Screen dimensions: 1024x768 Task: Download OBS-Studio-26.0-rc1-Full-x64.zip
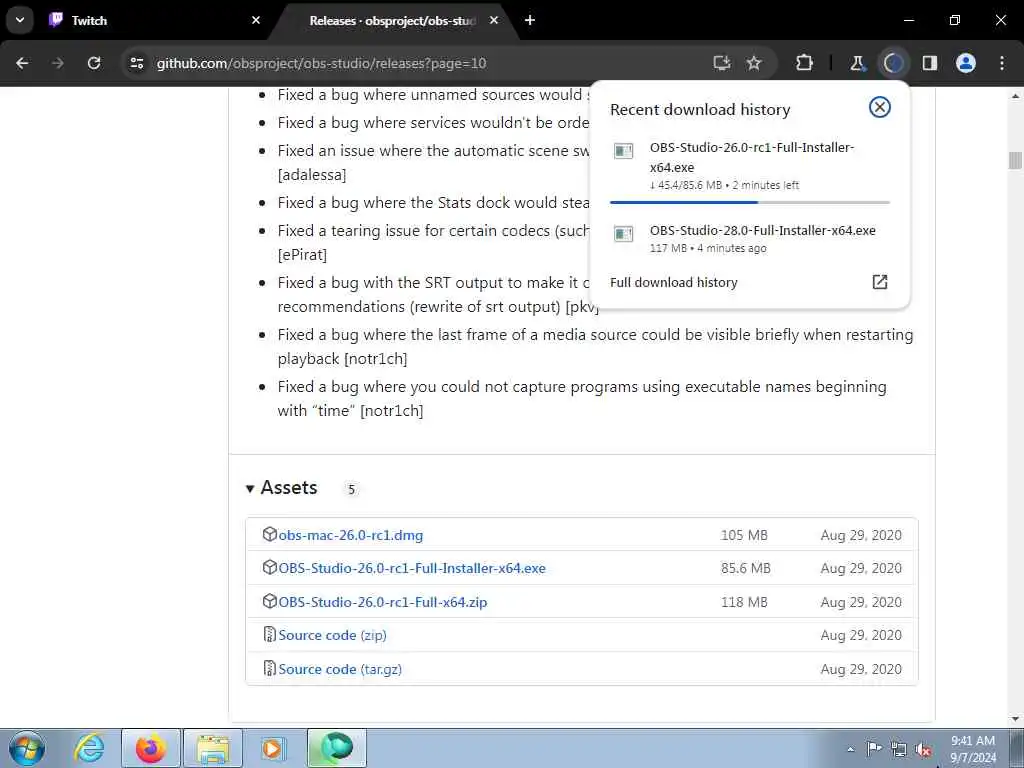[x=383, y=602]
